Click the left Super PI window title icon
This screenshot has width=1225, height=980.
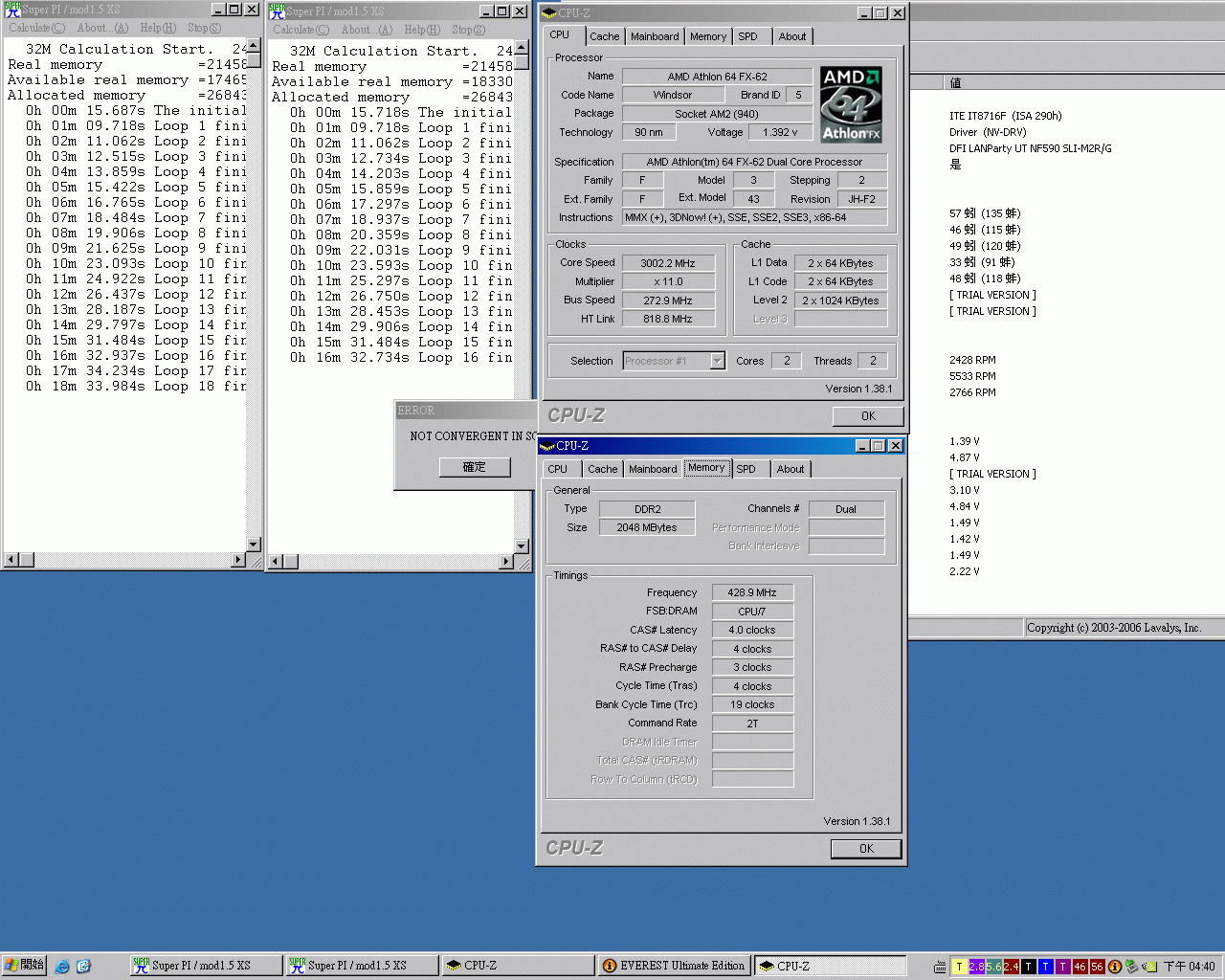tap(12, 10)
